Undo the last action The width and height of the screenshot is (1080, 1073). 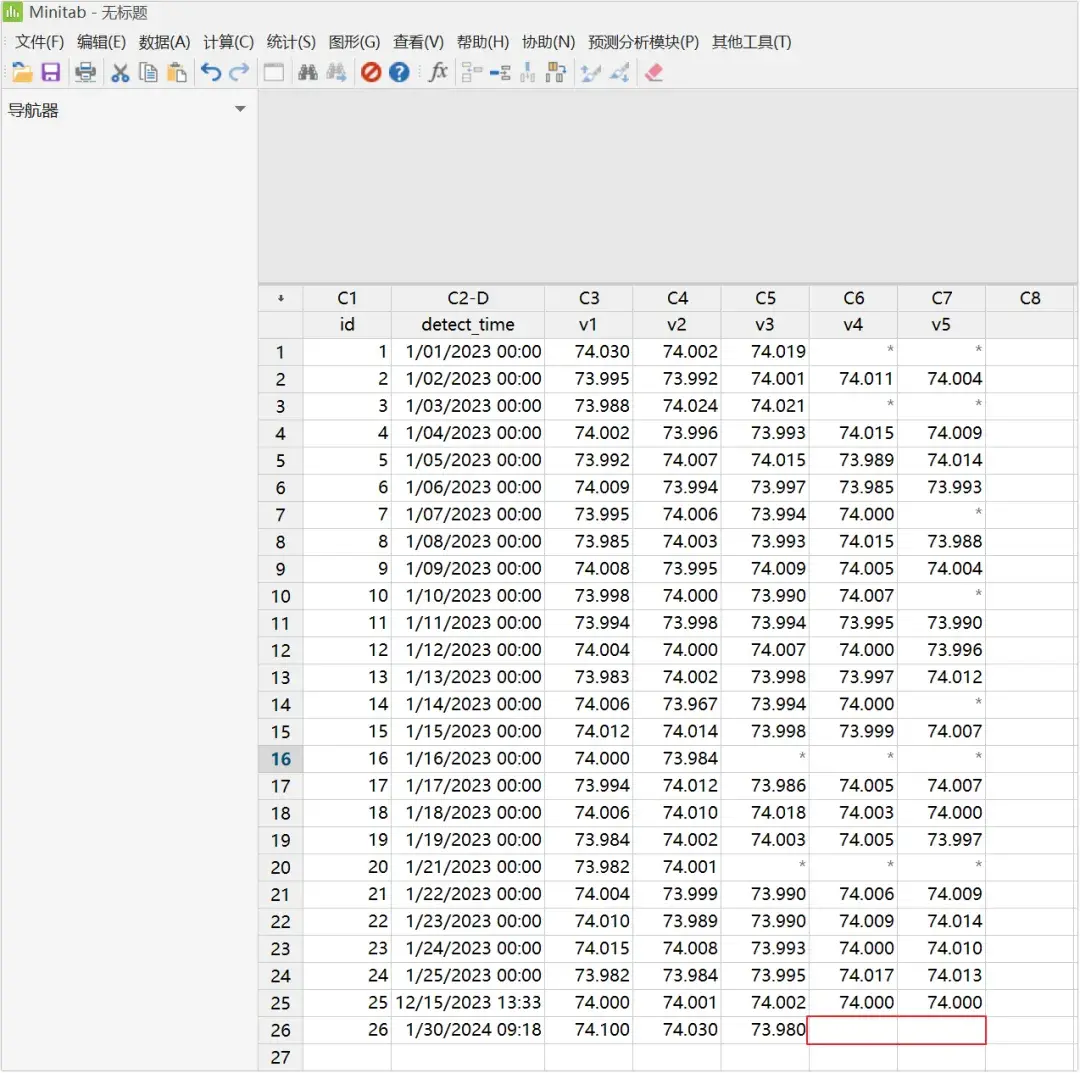[x=211, y=72]
